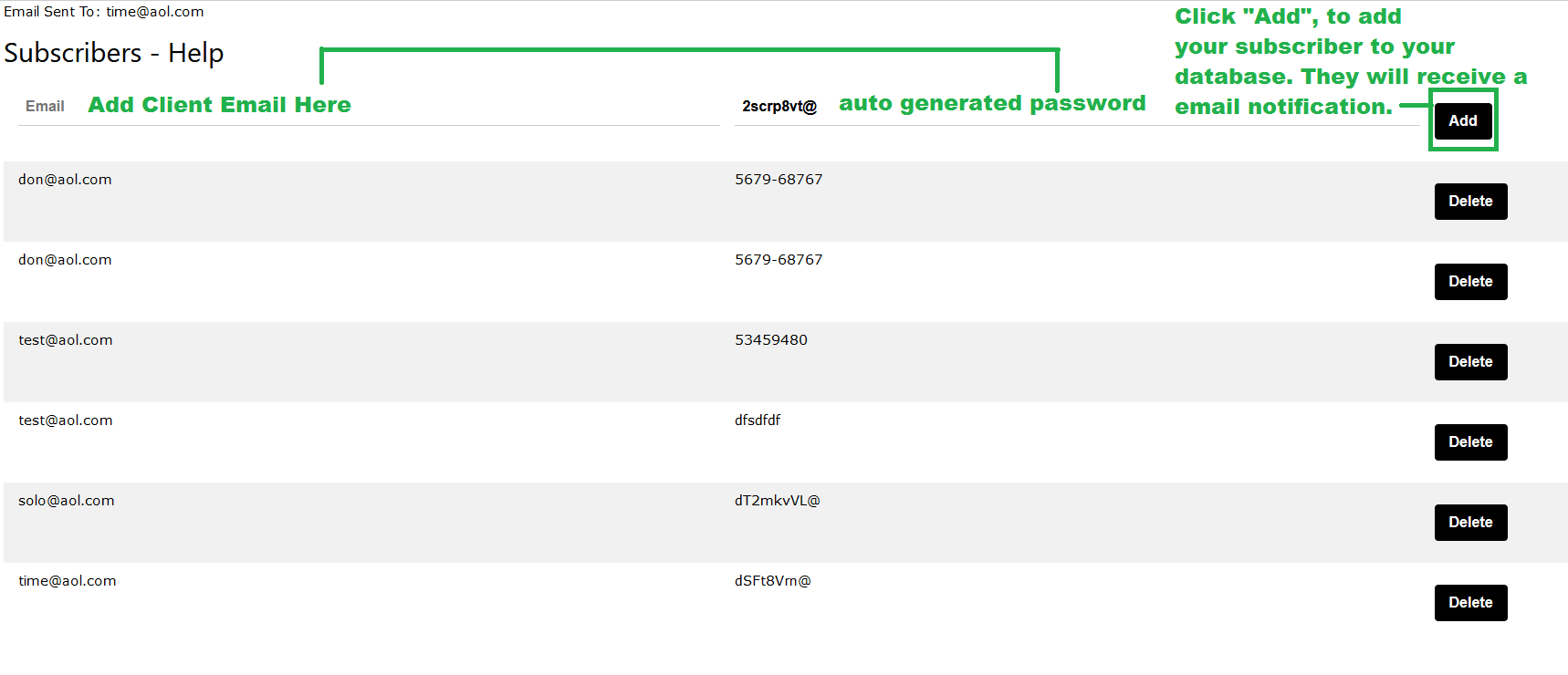The image size is (1568, 675).
Task: Delete the second don@aol.com subscriber row
Action: click(x=1470, y=282)
